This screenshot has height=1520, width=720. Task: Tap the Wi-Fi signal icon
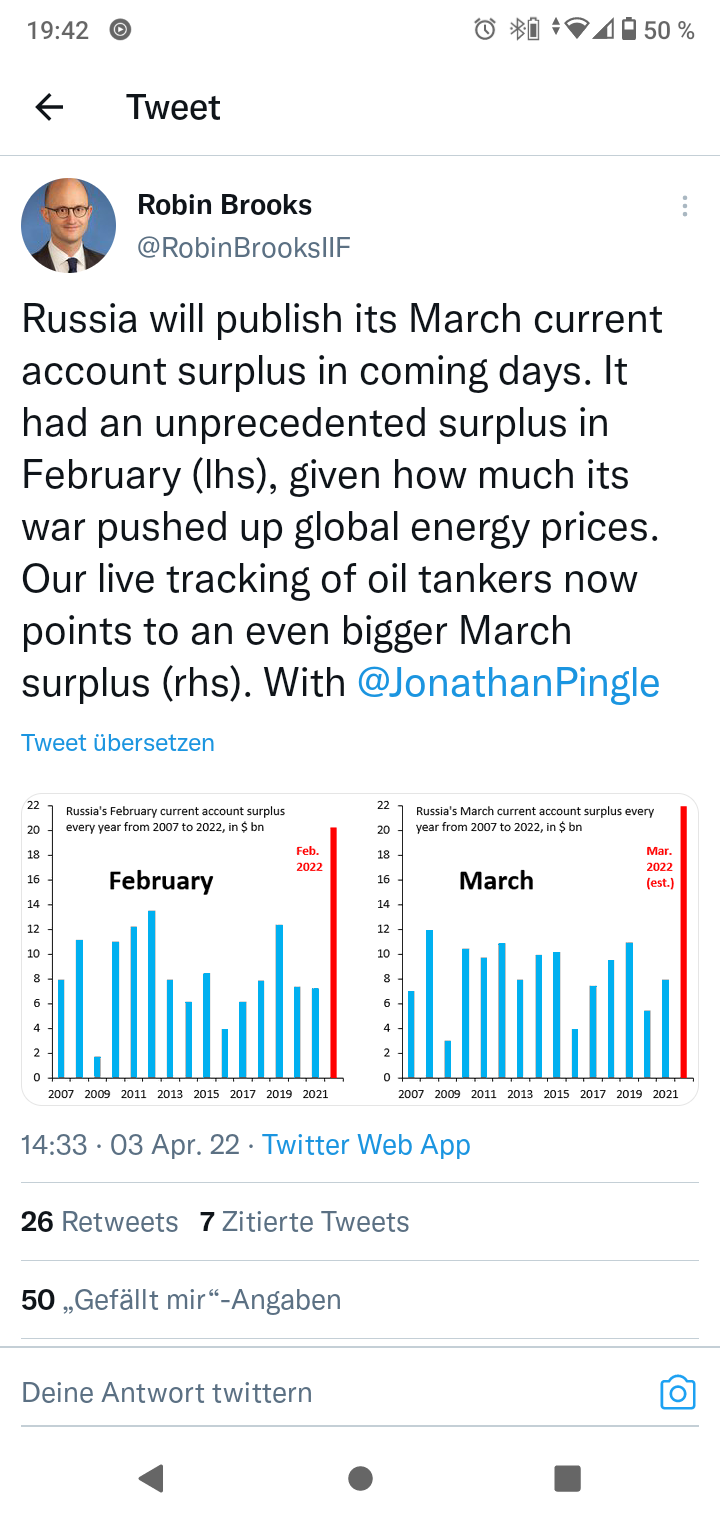coord(577,30)
